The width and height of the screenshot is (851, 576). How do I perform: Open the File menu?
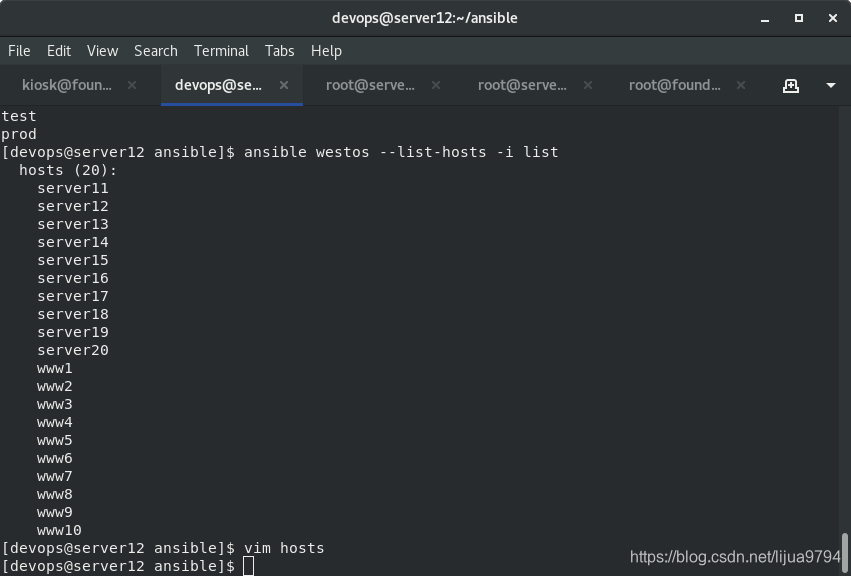pyautogui.click(x=19, y=51)
